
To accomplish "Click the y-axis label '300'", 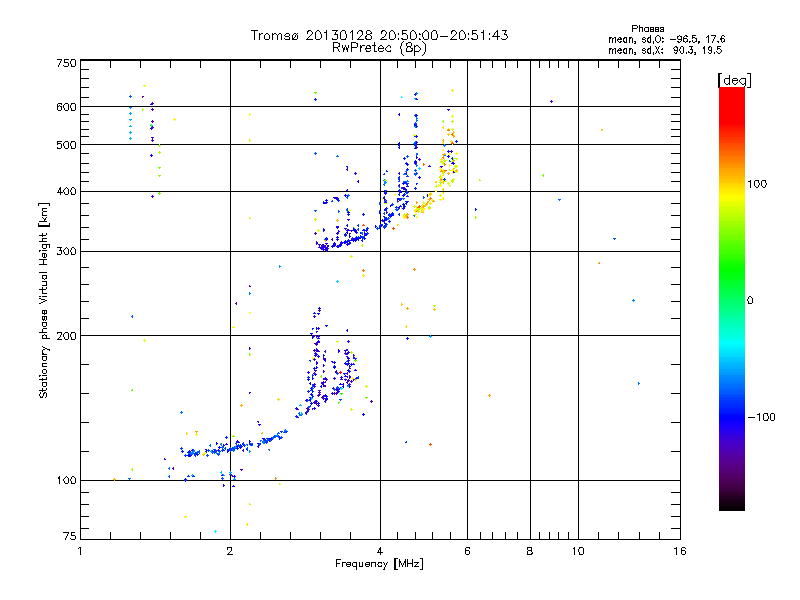I will click(67, 252).
